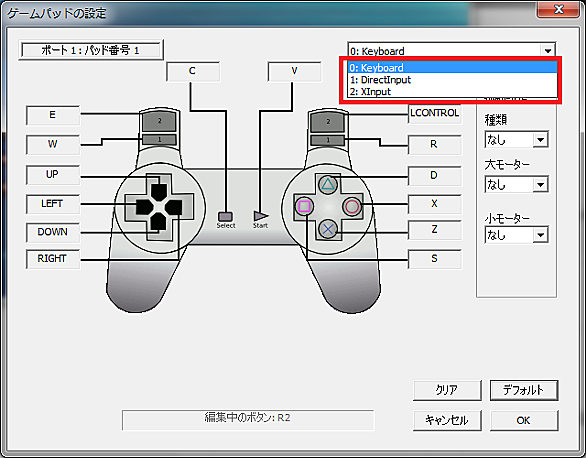Click the left shoulder 2 button on the gamepad
586x458 pixels.
point(159,121)
